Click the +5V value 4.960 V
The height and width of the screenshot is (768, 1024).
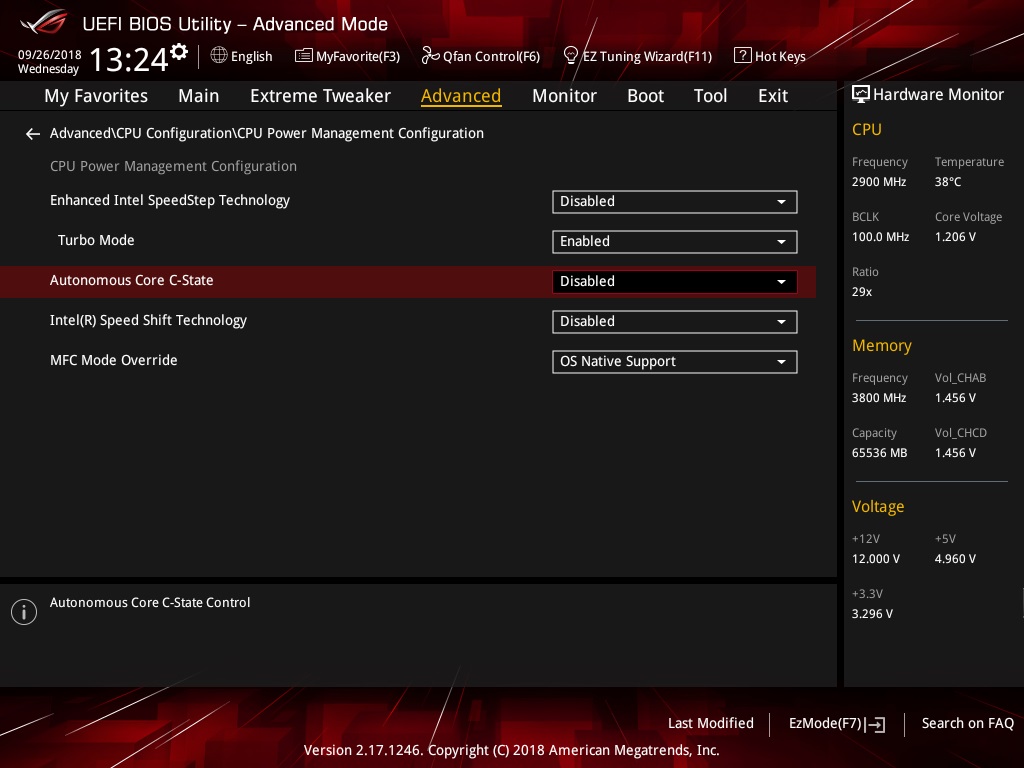(x=955, y=559)
